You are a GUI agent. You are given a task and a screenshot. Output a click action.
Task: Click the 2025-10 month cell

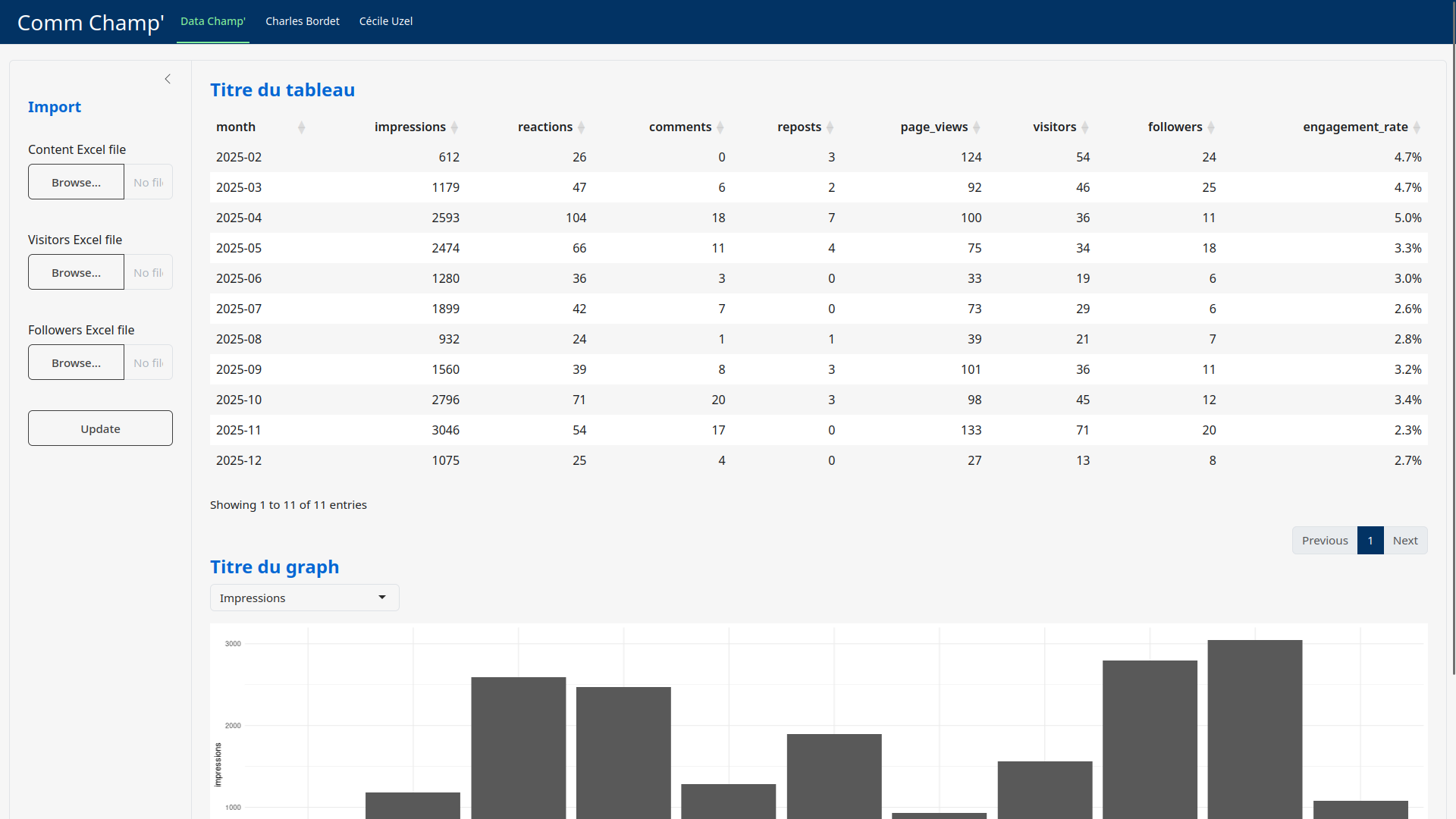[239, 400]
